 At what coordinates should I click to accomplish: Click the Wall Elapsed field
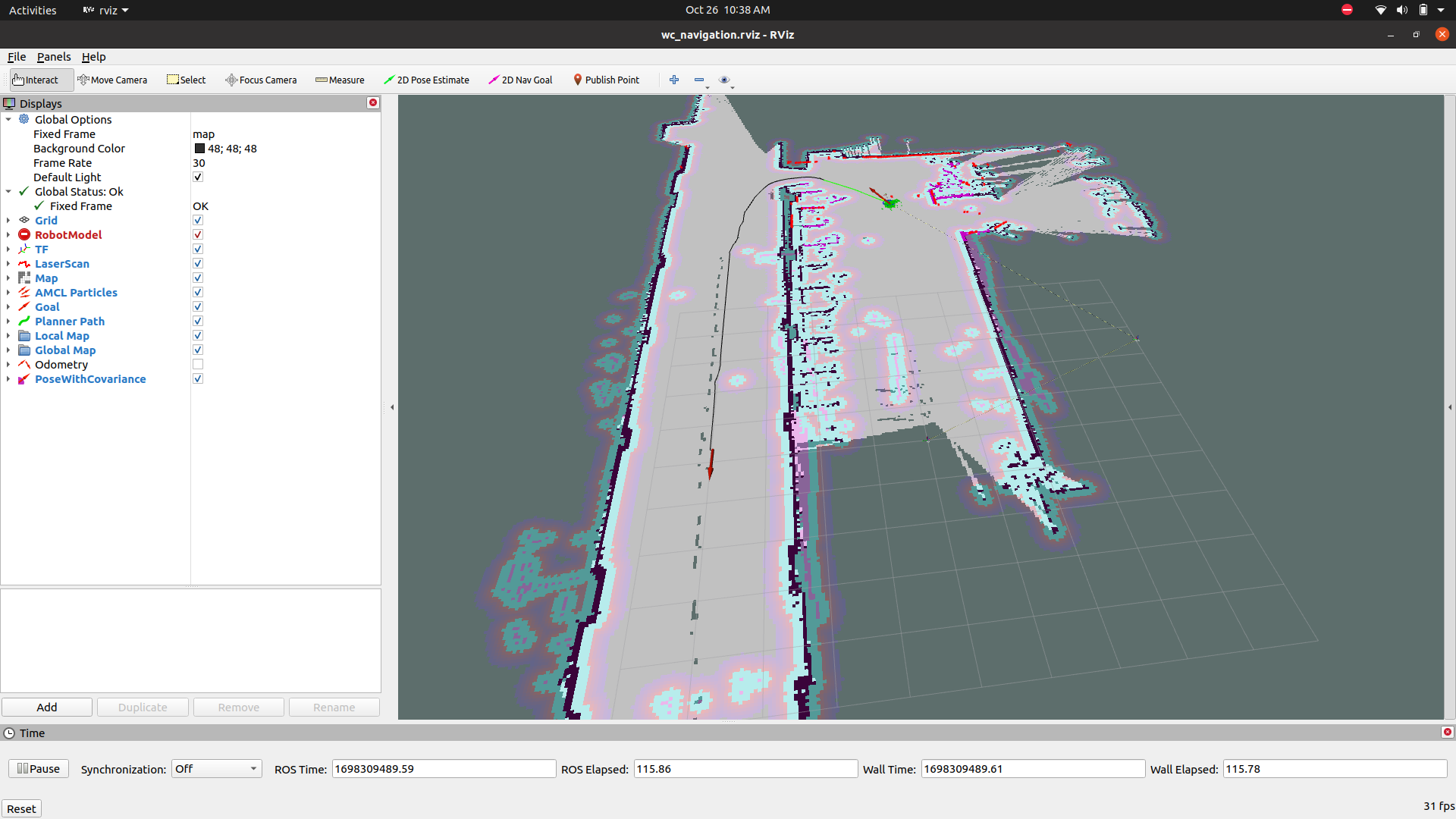click(x=1335, y=768)
